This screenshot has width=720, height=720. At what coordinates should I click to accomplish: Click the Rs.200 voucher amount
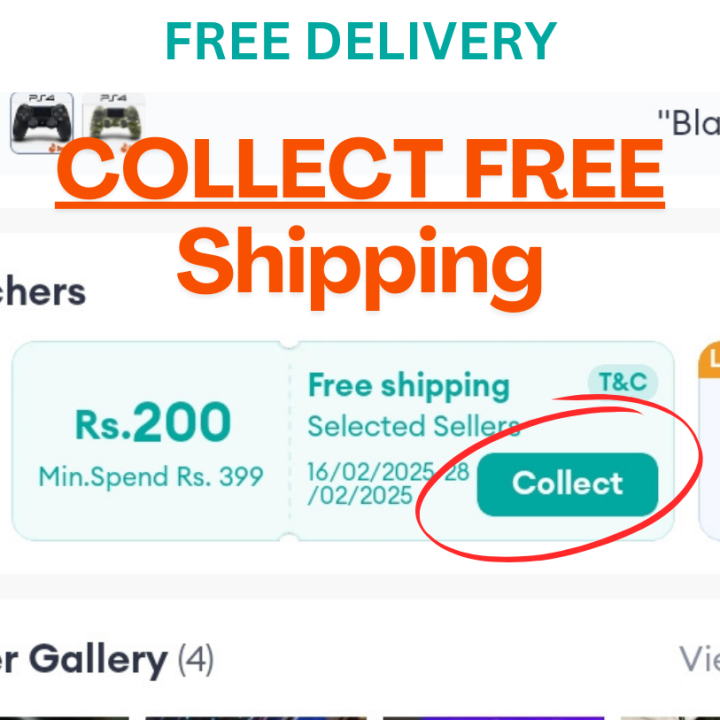(x=152, y=424)
